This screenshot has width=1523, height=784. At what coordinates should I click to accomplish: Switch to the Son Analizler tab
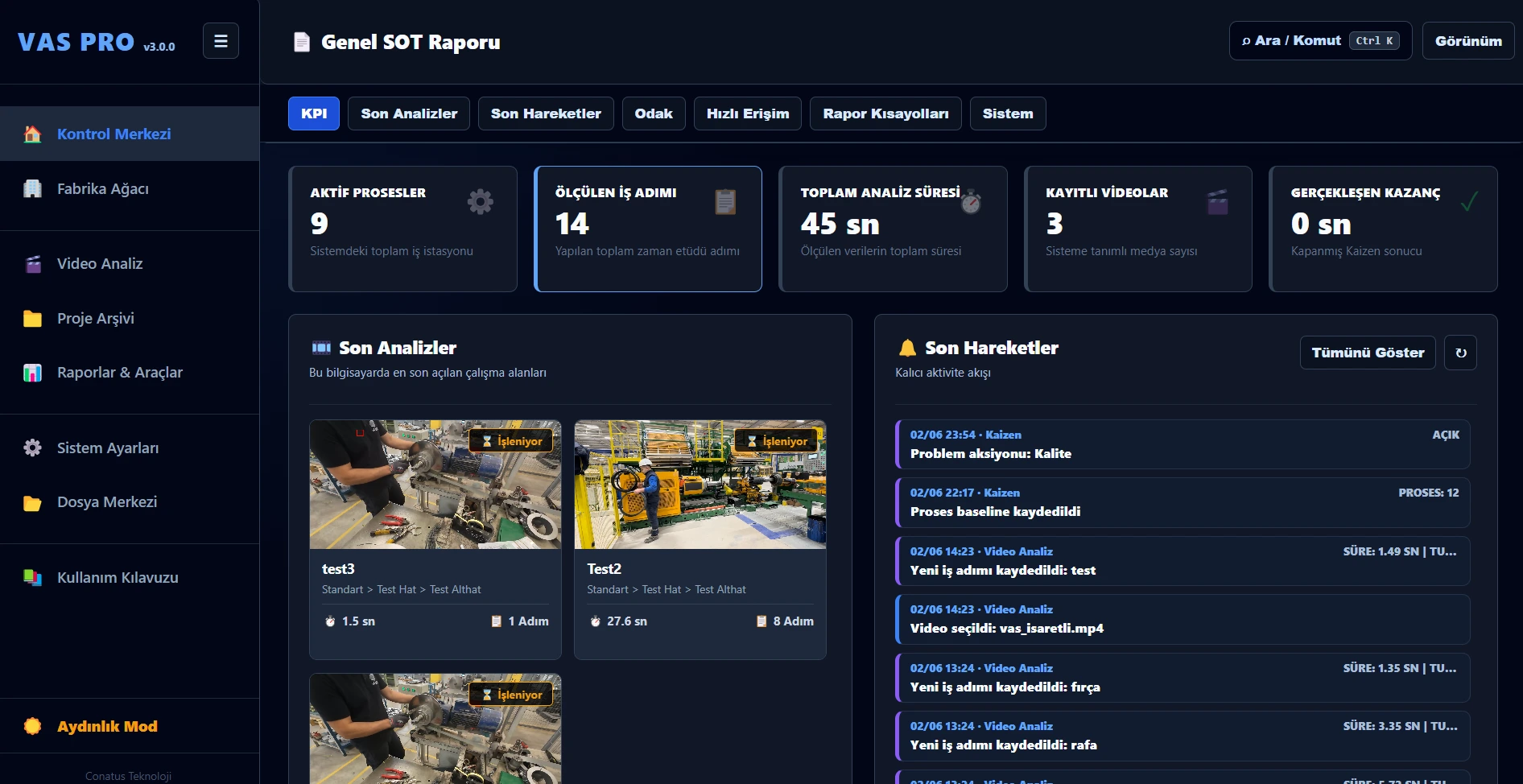coord(409,113)
